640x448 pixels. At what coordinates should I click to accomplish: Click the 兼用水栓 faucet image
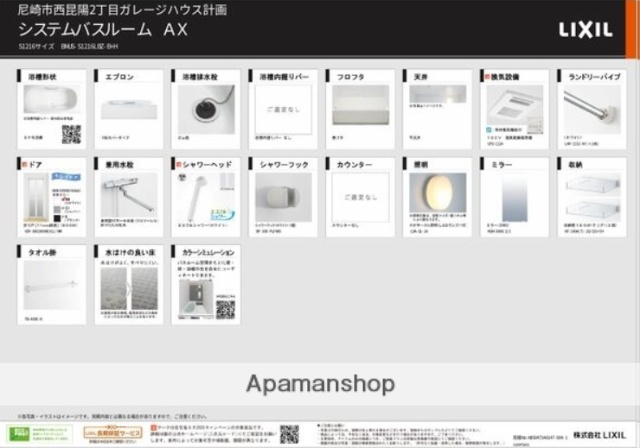(130, 192)
